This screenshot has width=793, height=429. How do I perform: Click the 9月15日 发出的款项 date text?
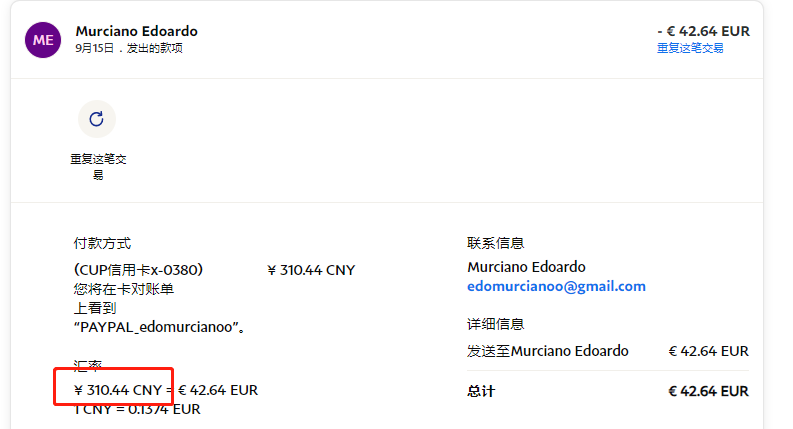129,48
